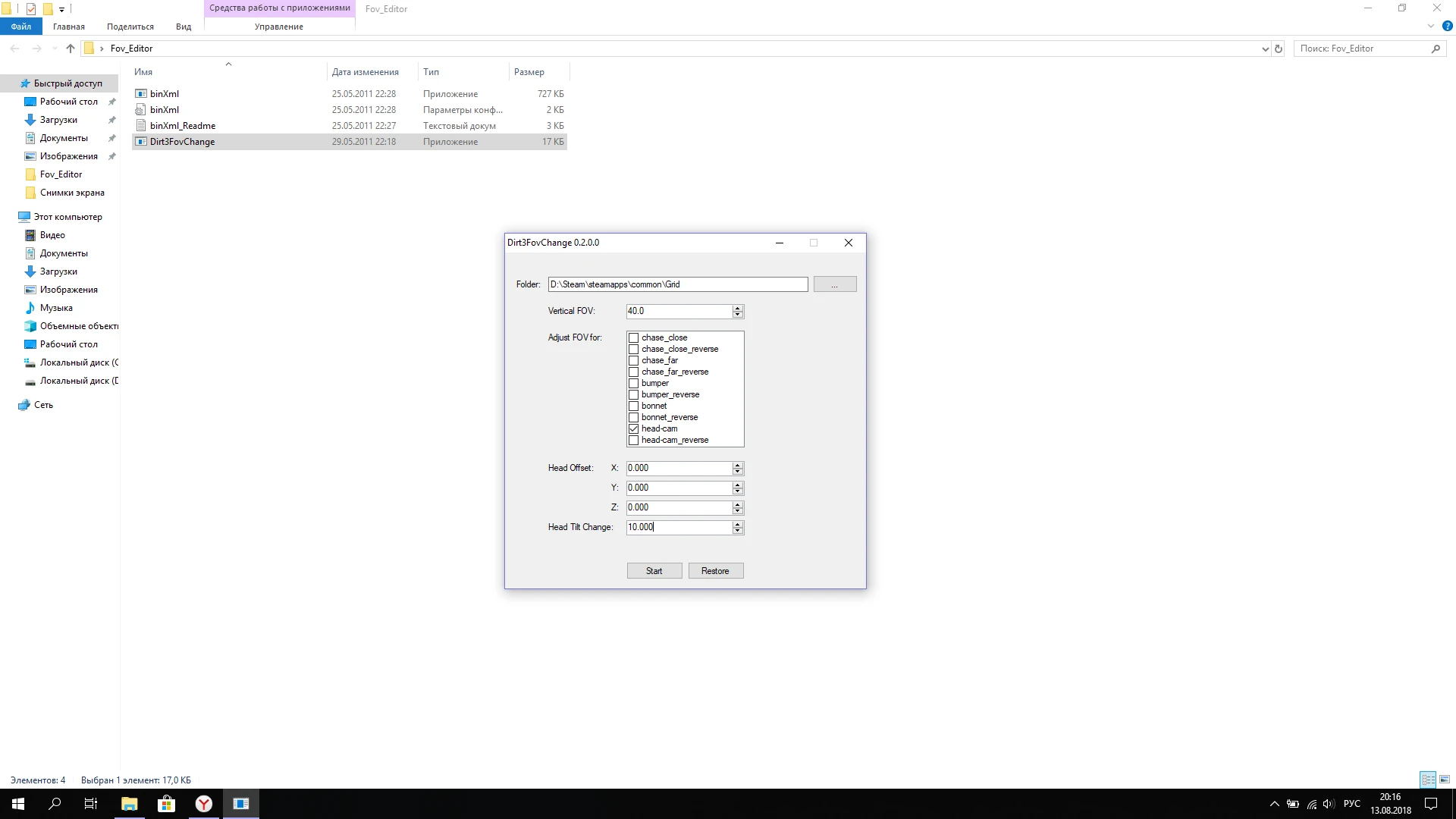Expand the address bar history dropdown
Image resolution: width=1456 pixels, height=819 pixels.
(x=1265, y=49)
